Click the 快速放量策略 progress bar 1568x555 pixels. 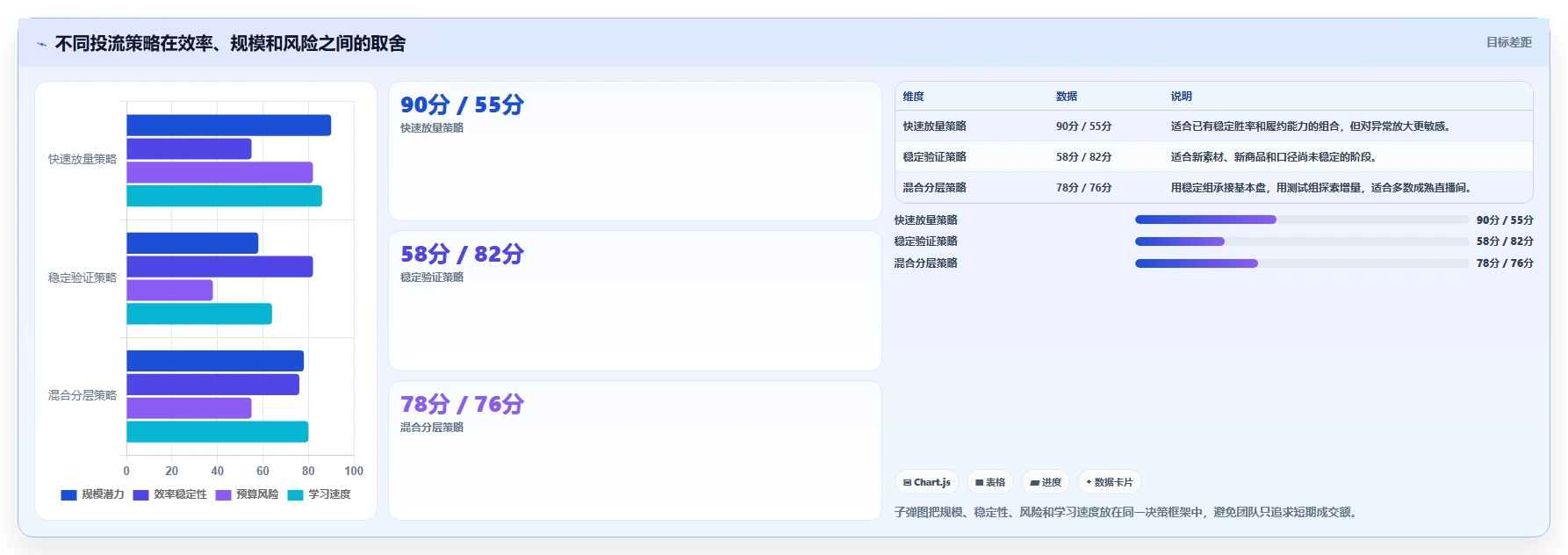[1302, 220]
